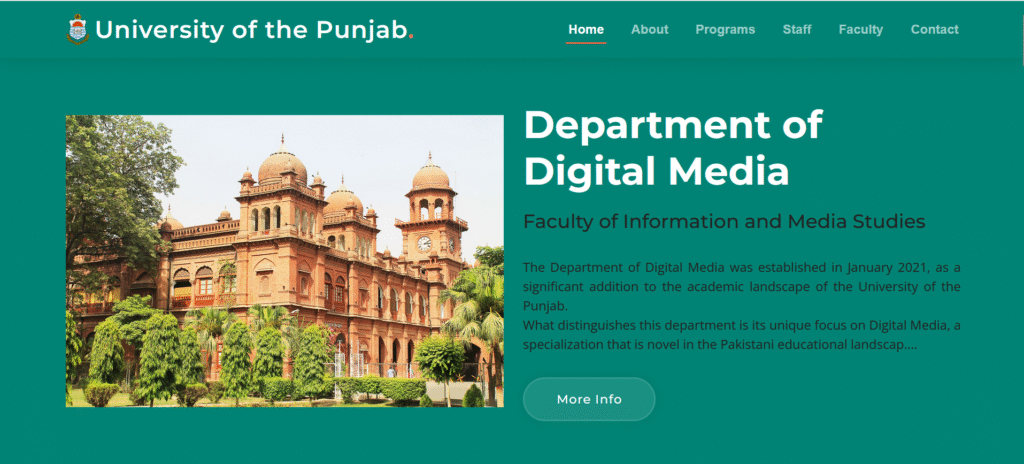Open the Staff navigation item

pos(797,29)
